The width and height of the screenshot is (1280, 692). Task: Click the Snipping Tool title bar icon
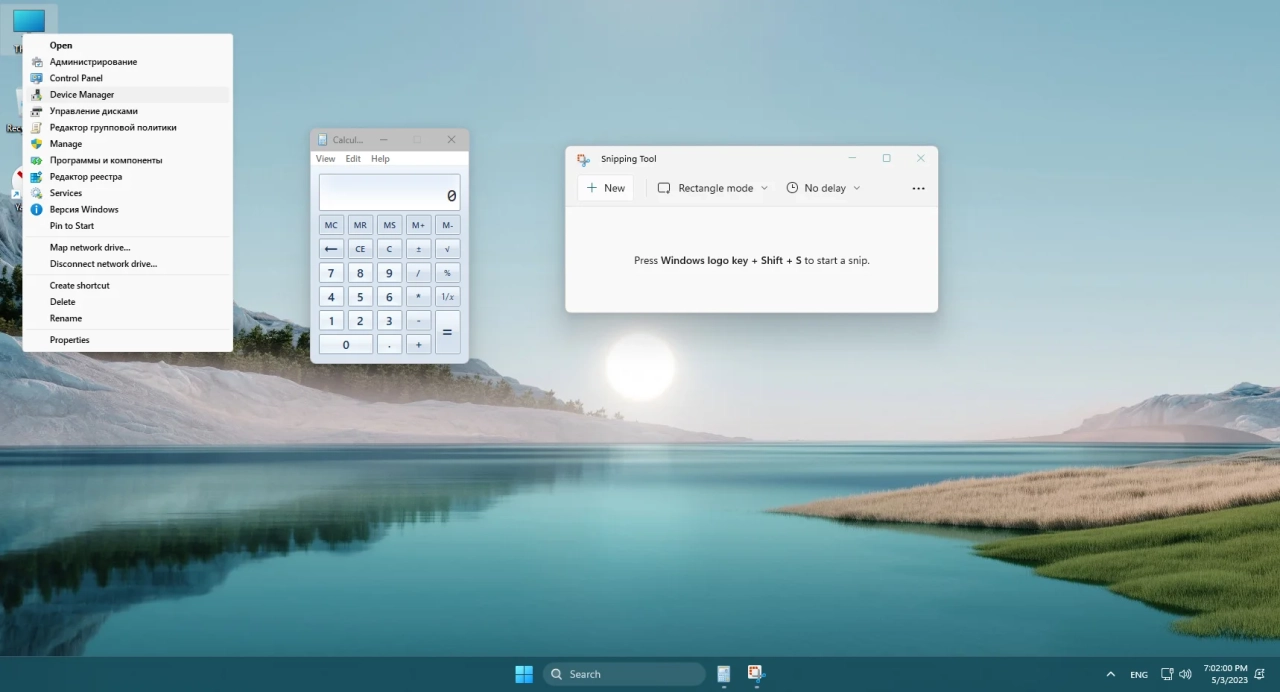coord(583,159)
